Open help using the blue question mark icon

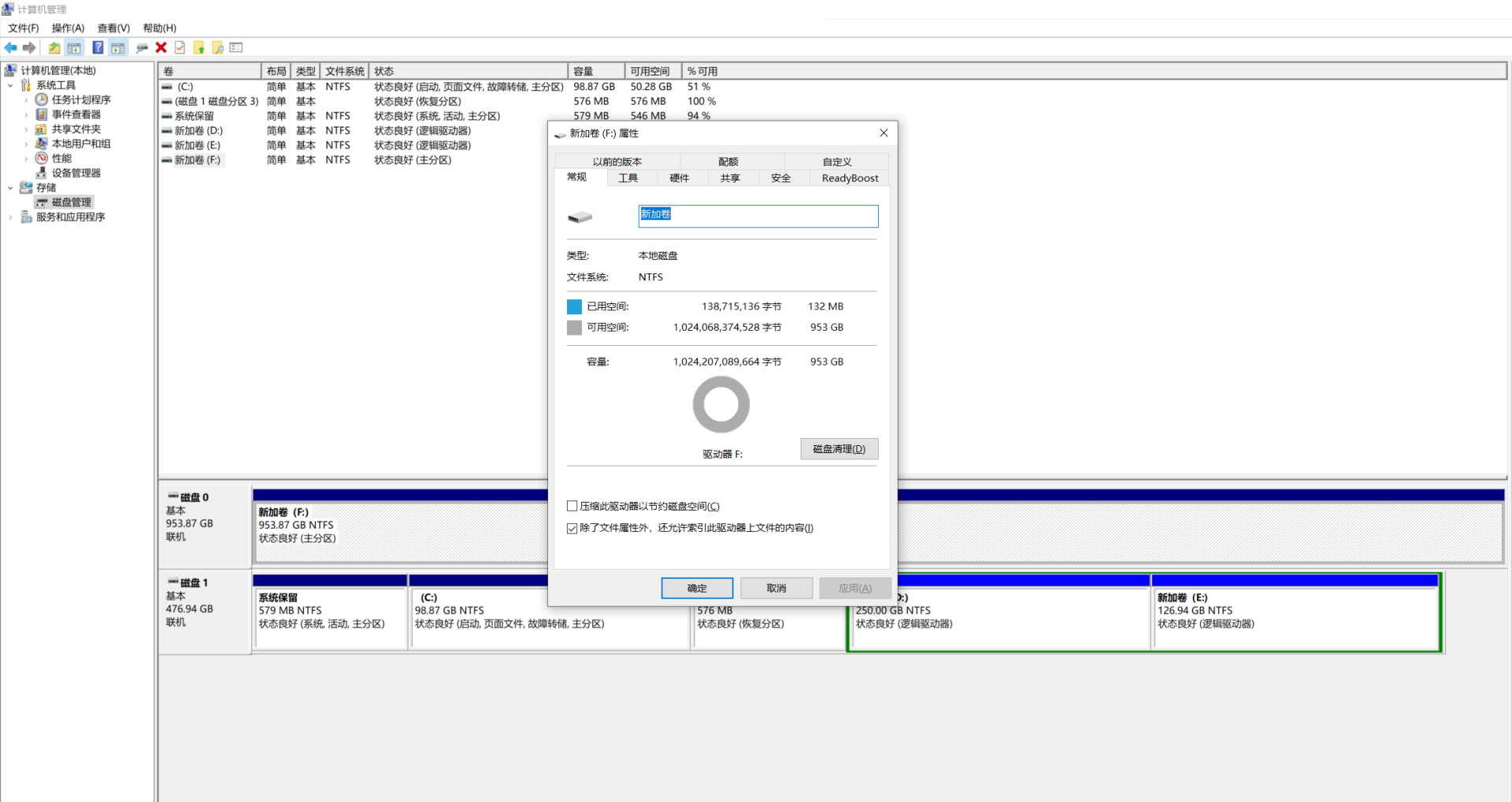(98, 47)
